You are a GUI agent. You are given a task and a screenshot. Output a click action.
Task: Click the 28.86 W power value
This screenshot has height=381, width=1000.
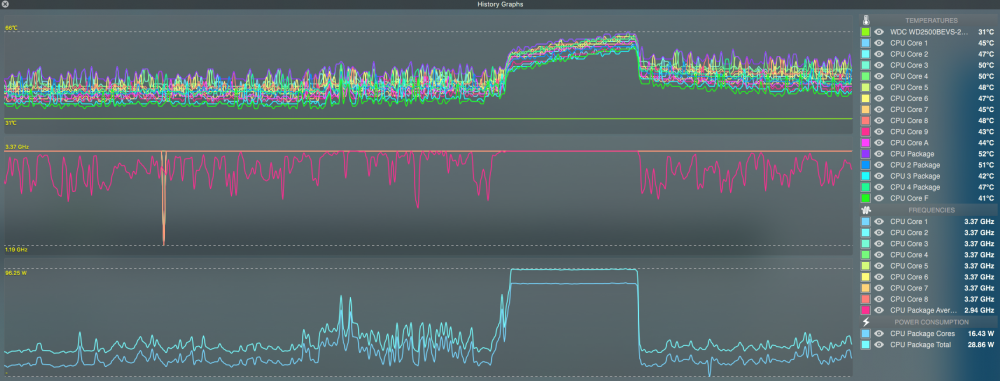[982, 345]
